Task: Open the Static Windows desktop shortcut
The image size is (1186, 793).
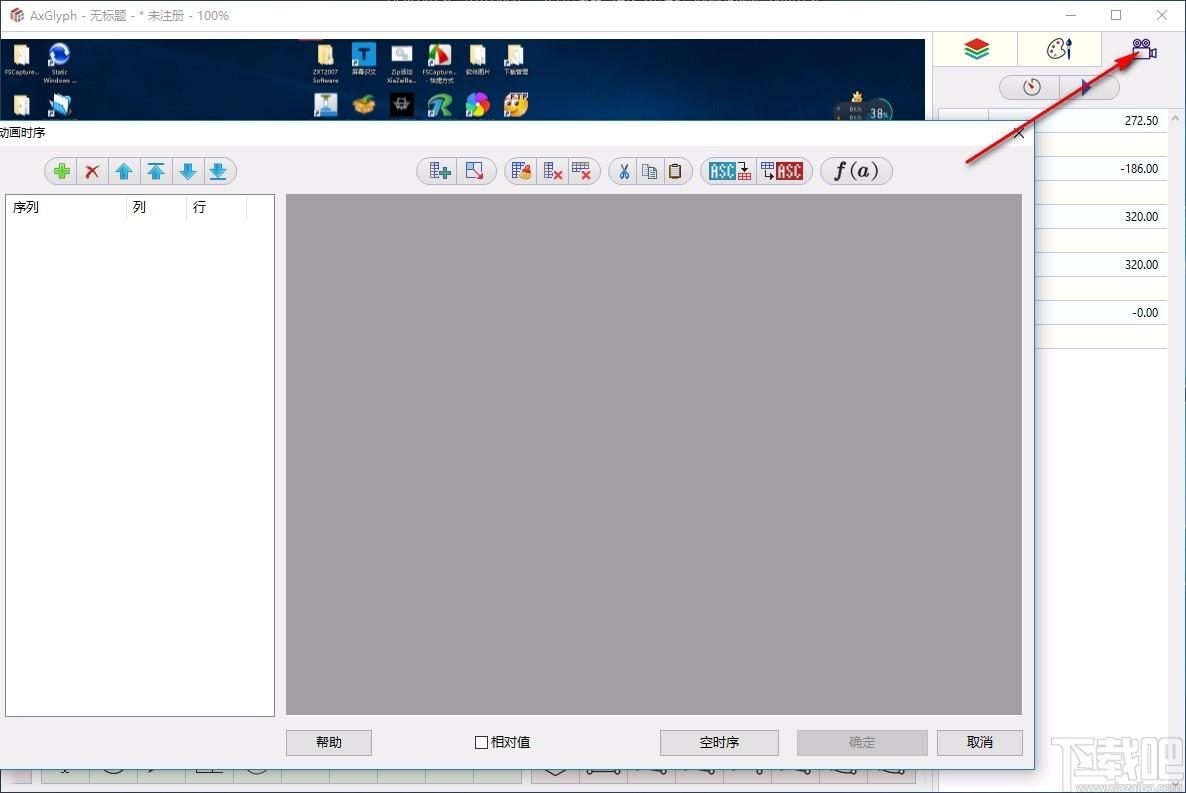Action: 59,63
